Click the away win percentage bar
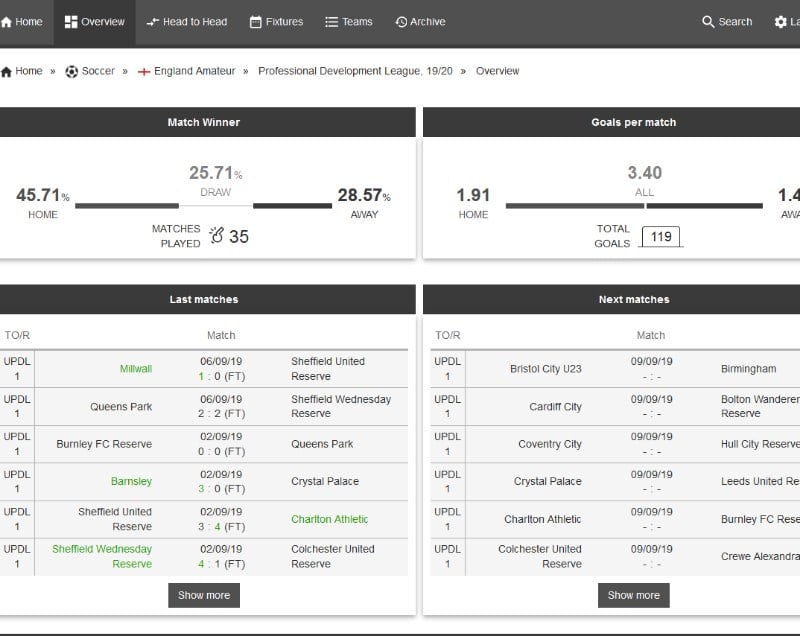The image size is (800, 636). pos(292,206)
